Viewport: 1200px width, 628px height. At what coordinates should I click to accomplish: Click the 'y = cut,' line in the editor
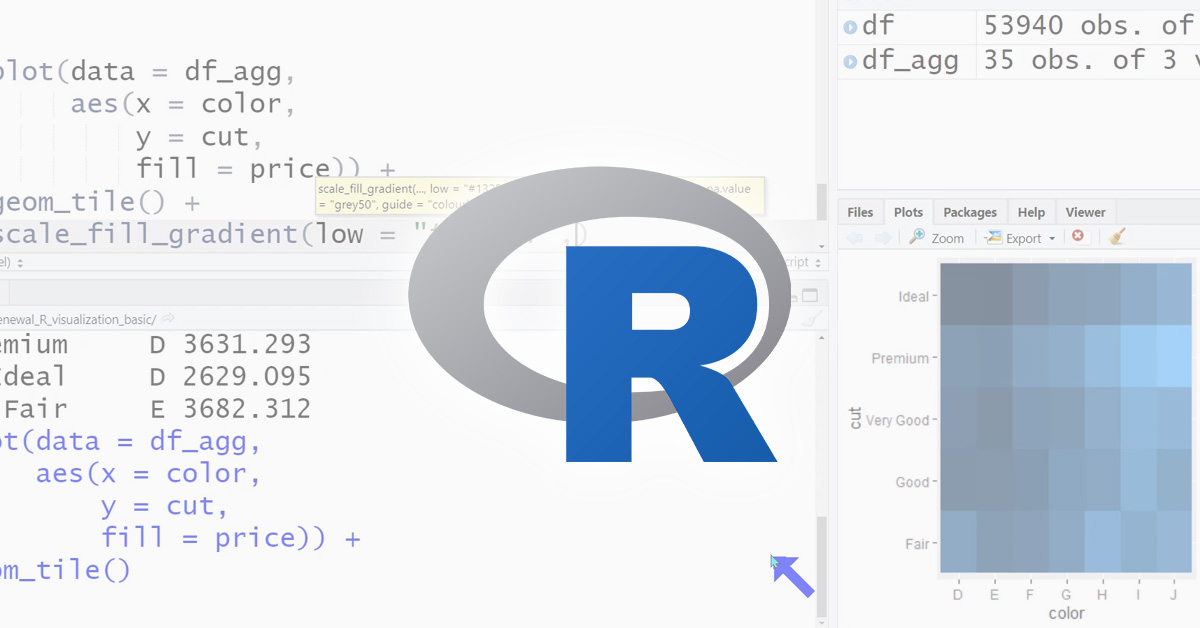click(200, 137)
